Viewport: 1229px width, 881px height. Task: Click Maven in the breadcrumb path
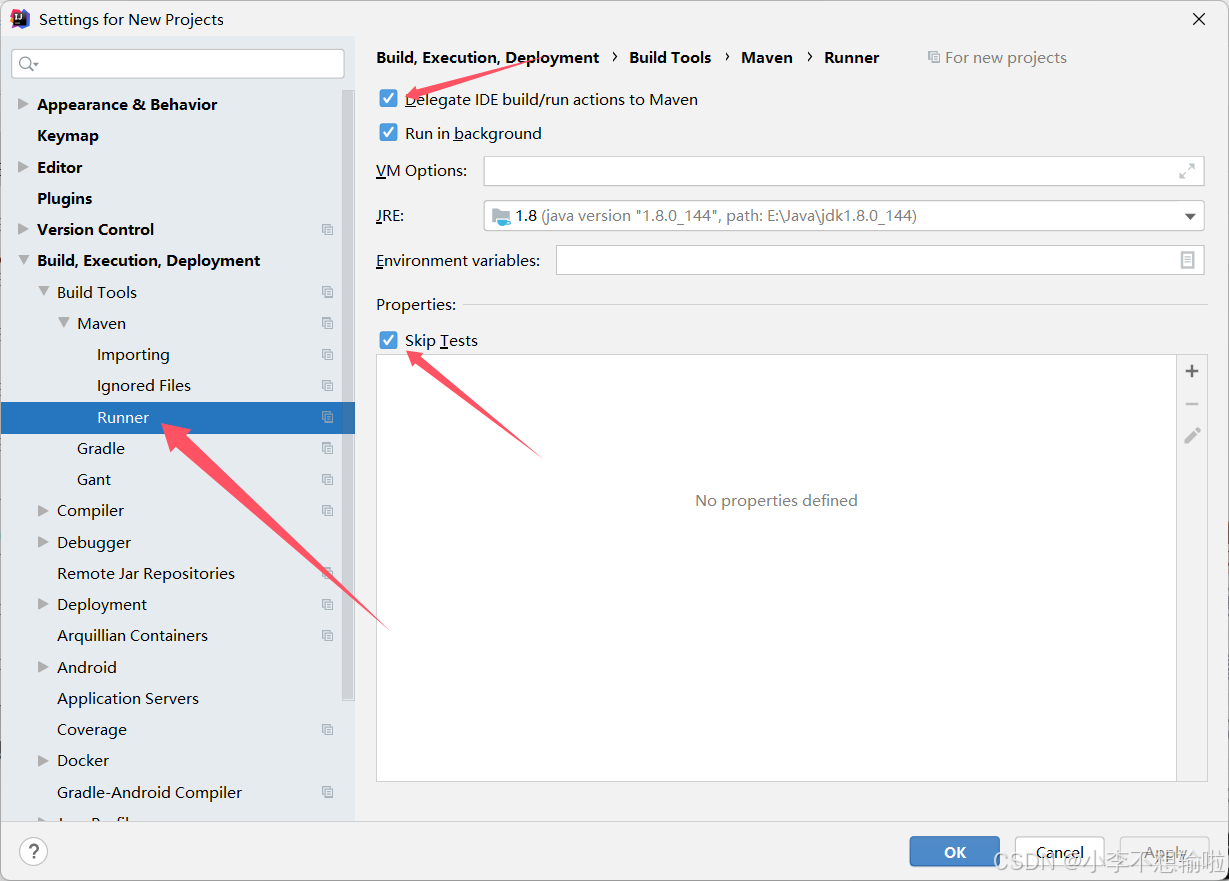tap(767, 57)
